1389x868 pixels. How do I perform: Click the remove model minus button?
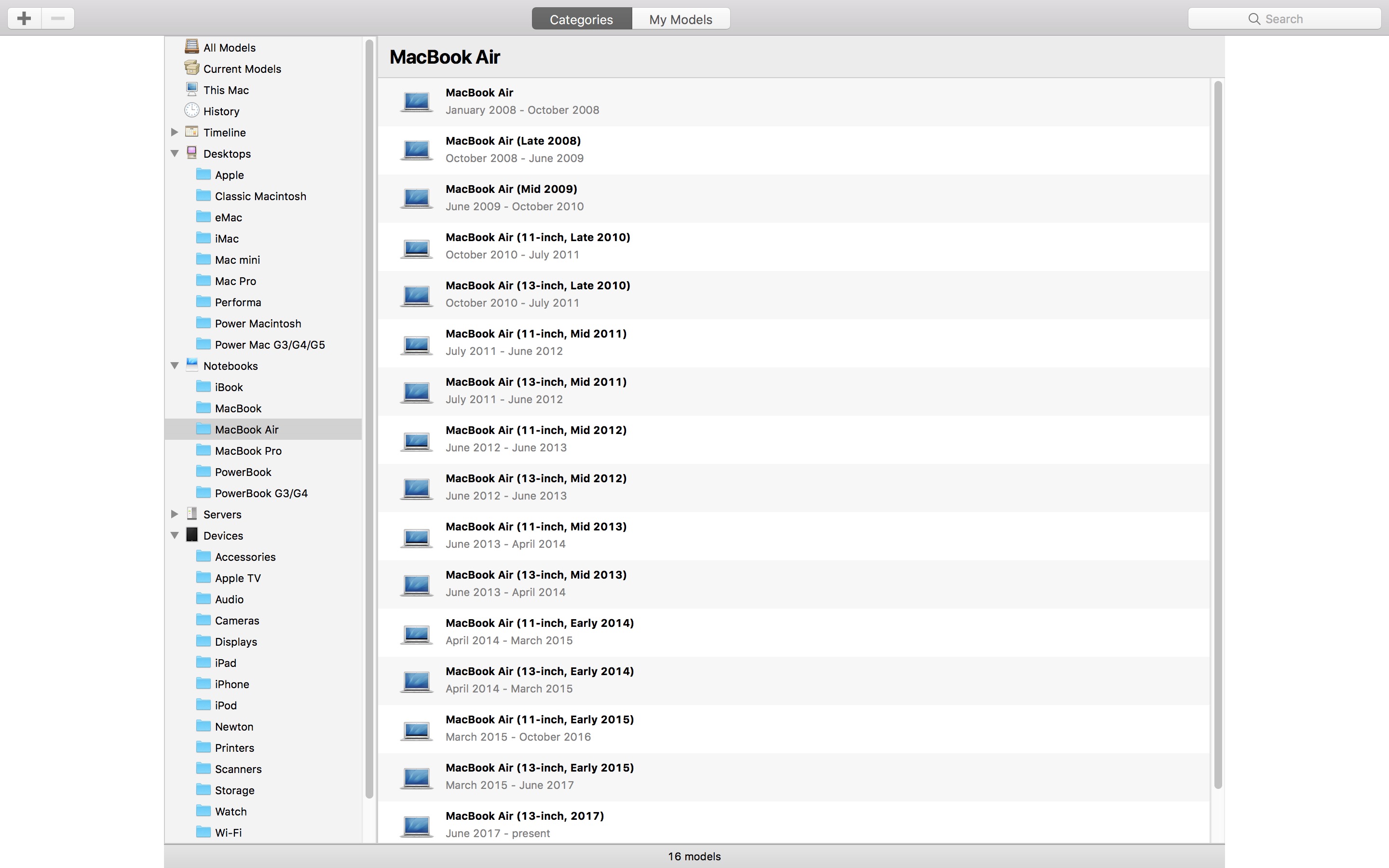coord(57,17)
